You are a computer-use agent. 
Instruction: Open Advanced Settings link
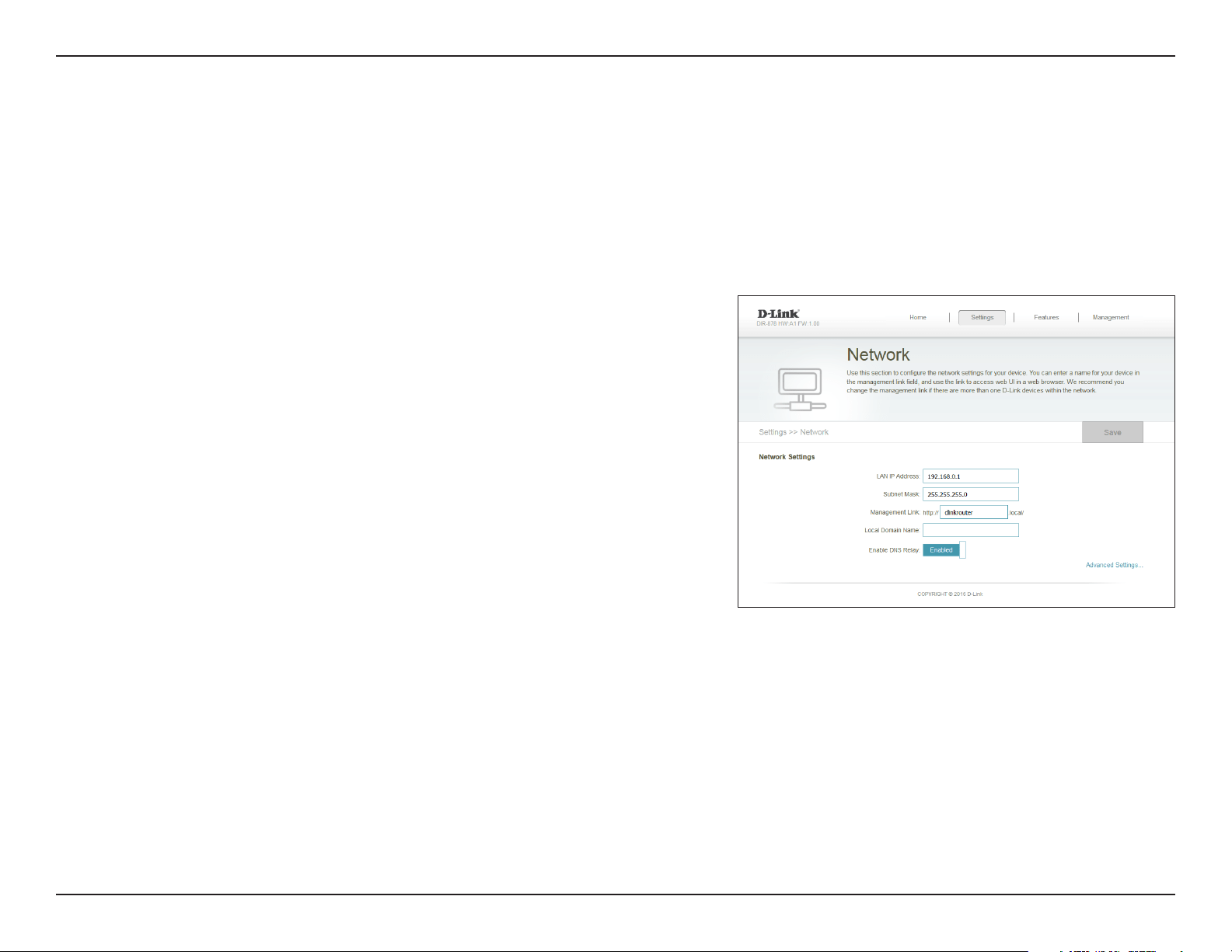point(1114,565)
